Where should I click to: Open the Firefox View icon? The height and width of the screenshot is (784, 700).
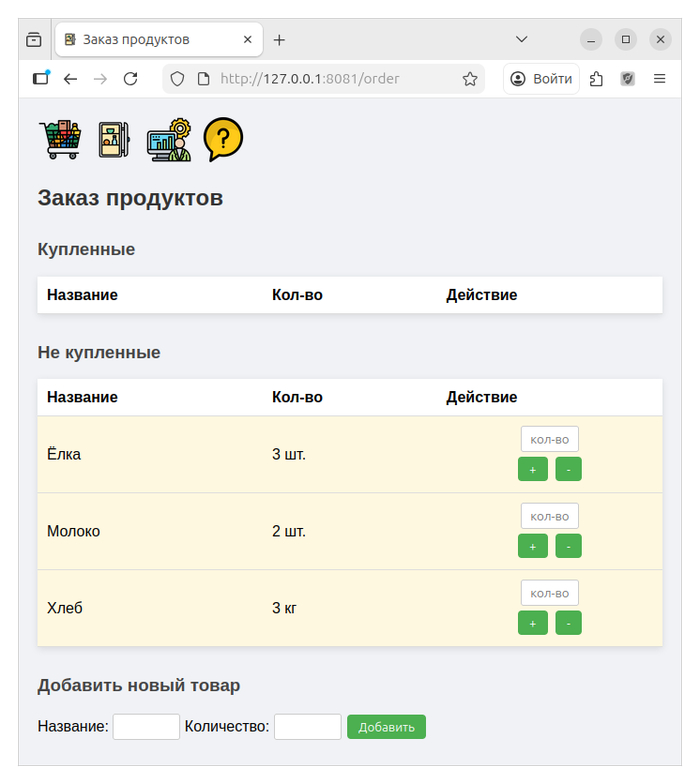pos(34,40)
